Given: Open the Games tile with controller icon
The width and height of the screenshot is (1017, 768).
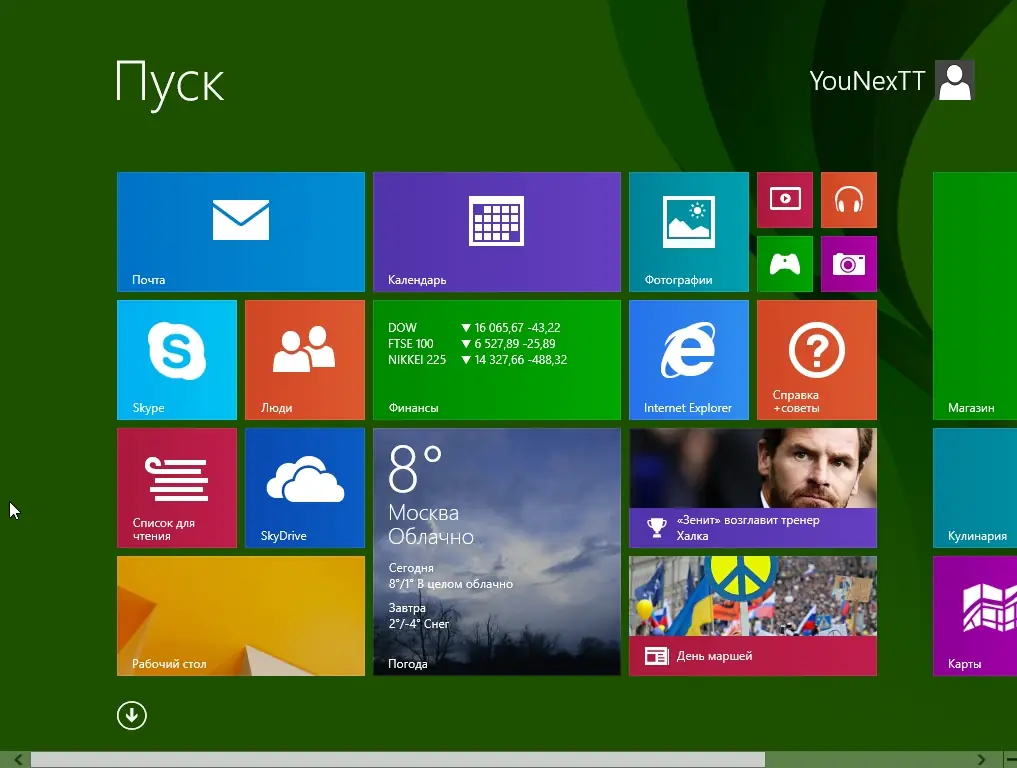Looking at the screenshot, I should click(785, 264).
